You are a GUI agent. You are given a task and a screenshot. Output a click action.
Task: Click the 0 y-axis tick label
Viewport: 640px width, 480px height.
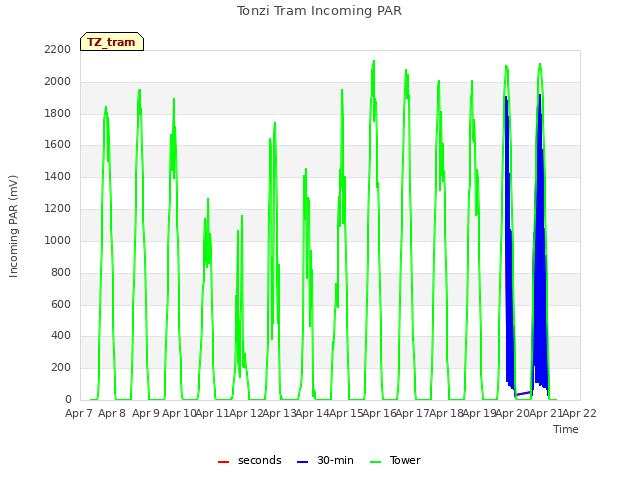[x=68, y=400]
